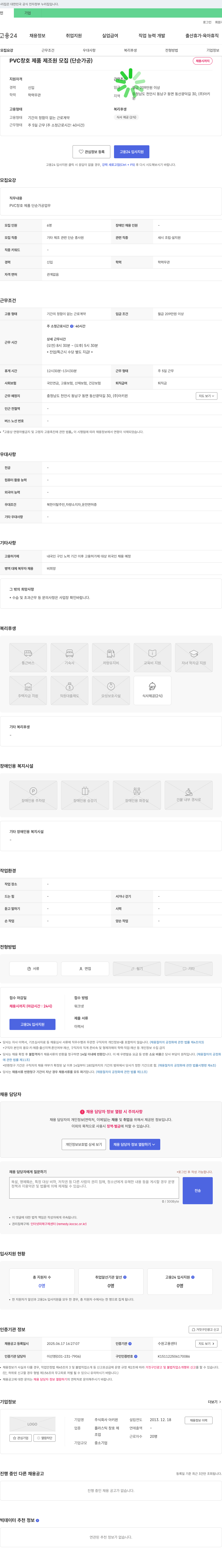Click the 관심기업 star button

[21, 1438]
